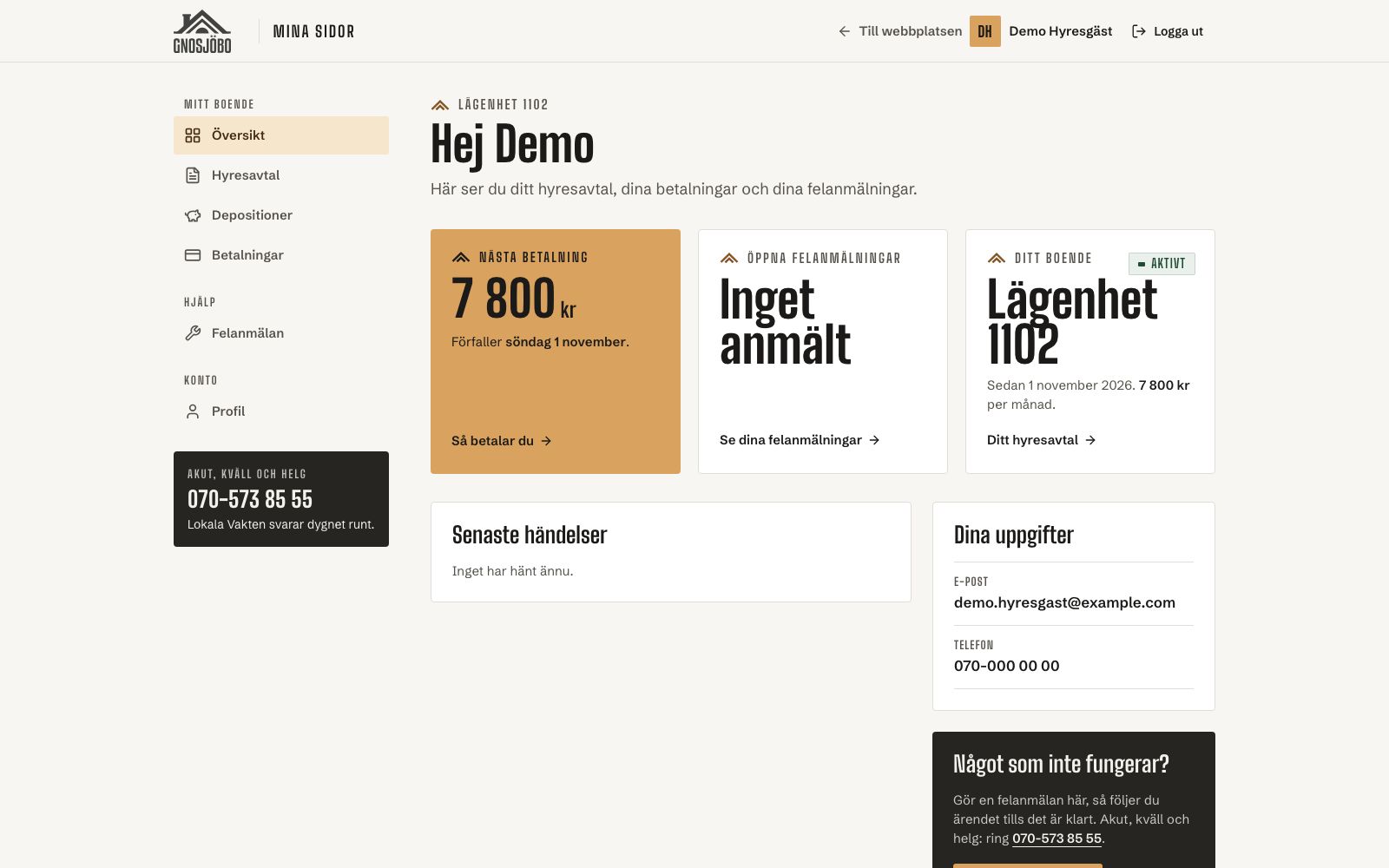Click the Felanmälan wrench icon
Image resolution: width=1389 pixels, height=868 pixels.
[193, 333]
